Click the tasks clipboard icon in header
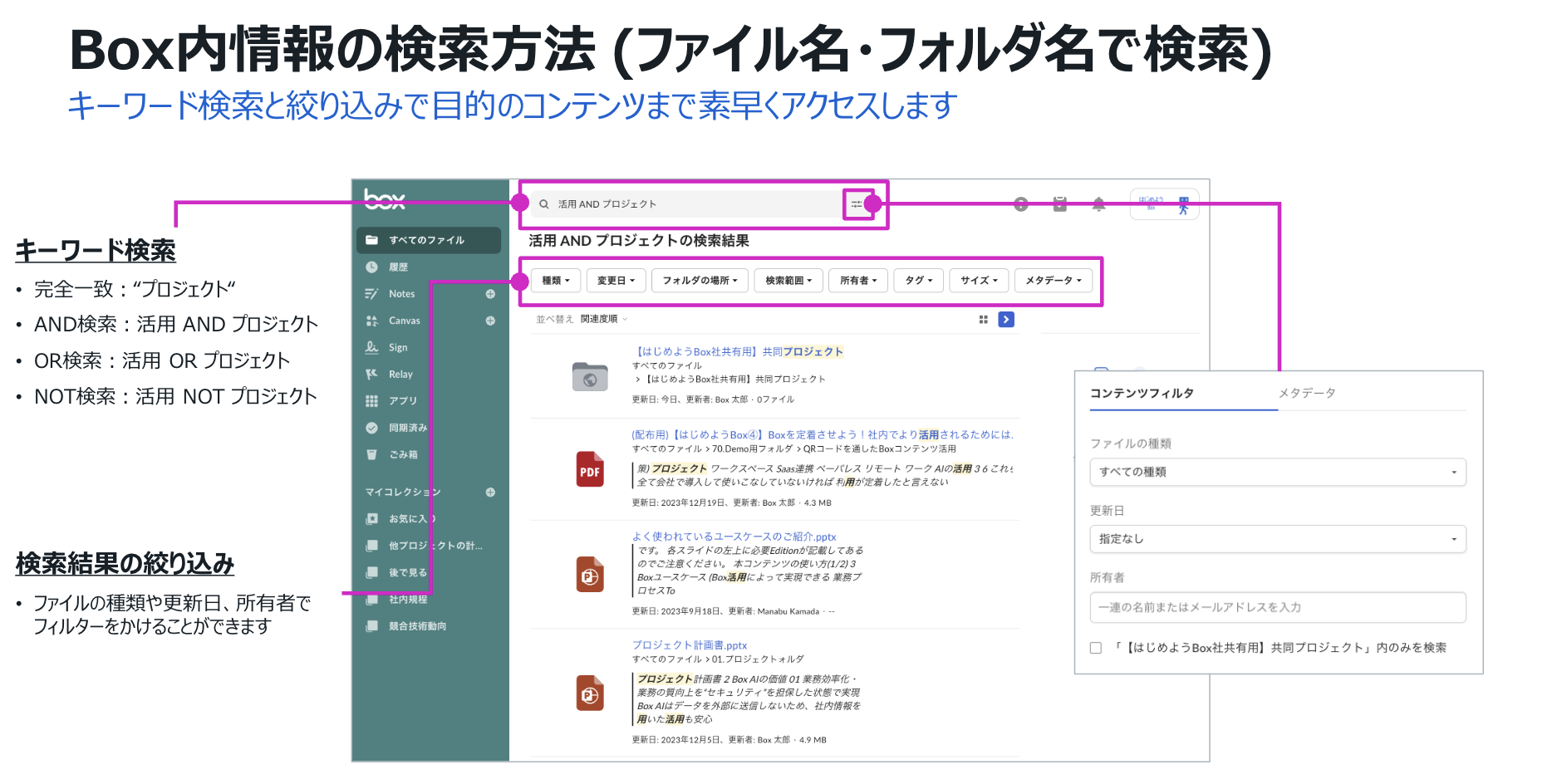This screenshot has width=1567, height=784. pos(1060,204)
